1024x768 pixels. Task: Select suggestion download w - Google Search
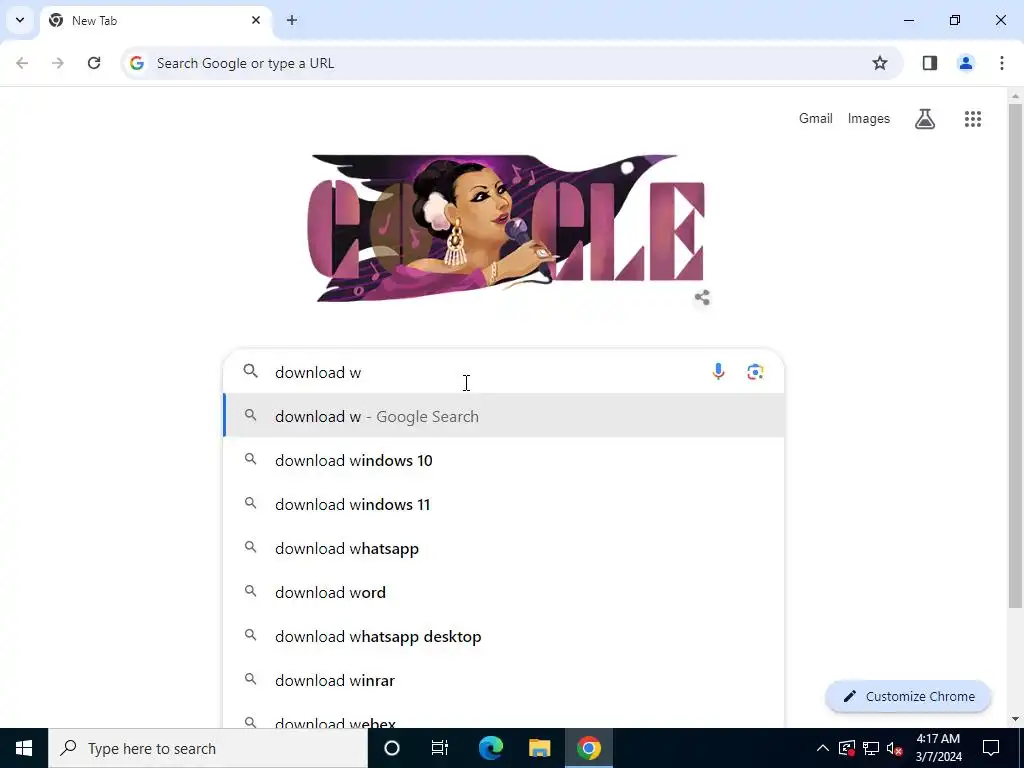504,416
